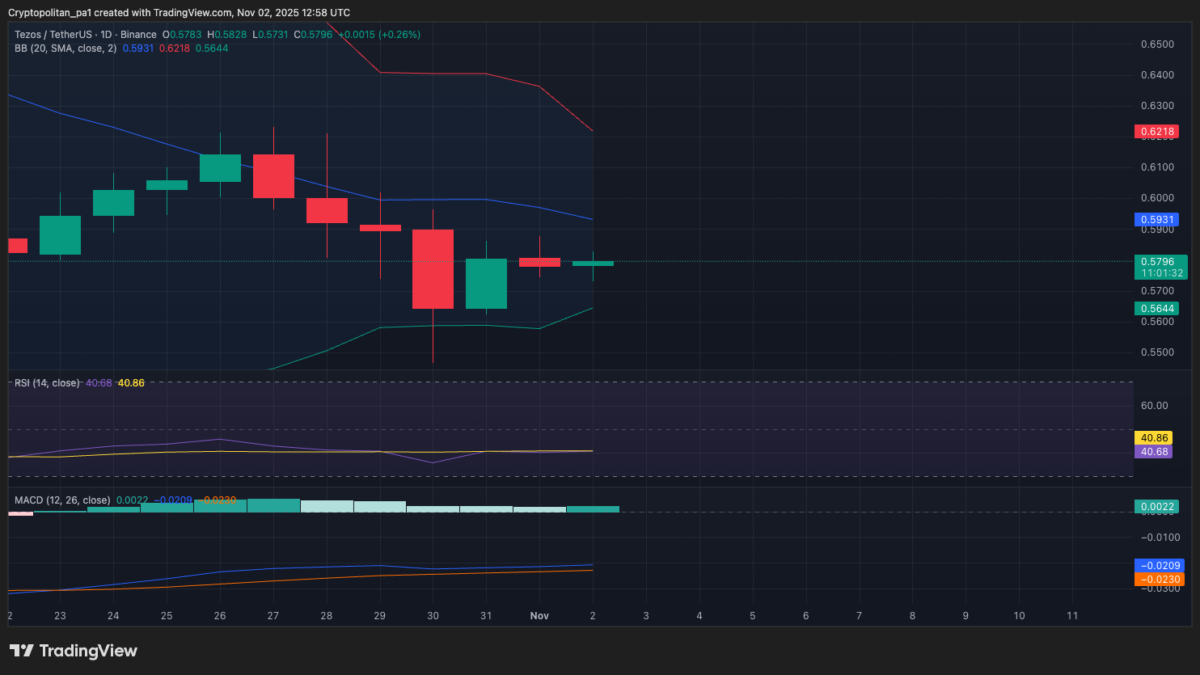The width and height of the screenshot is (1200, 675).
Task: Click the orange -0.0230 MACD signal tag
Action: [x=1159, y=579]
